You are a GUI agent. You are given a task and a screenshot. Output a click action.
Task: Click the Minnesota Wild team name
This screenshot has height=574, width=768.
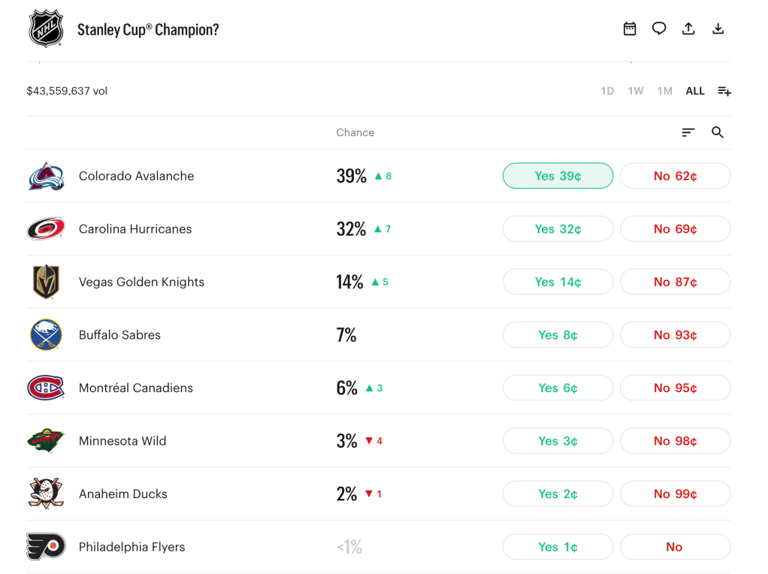coord(122,441)
